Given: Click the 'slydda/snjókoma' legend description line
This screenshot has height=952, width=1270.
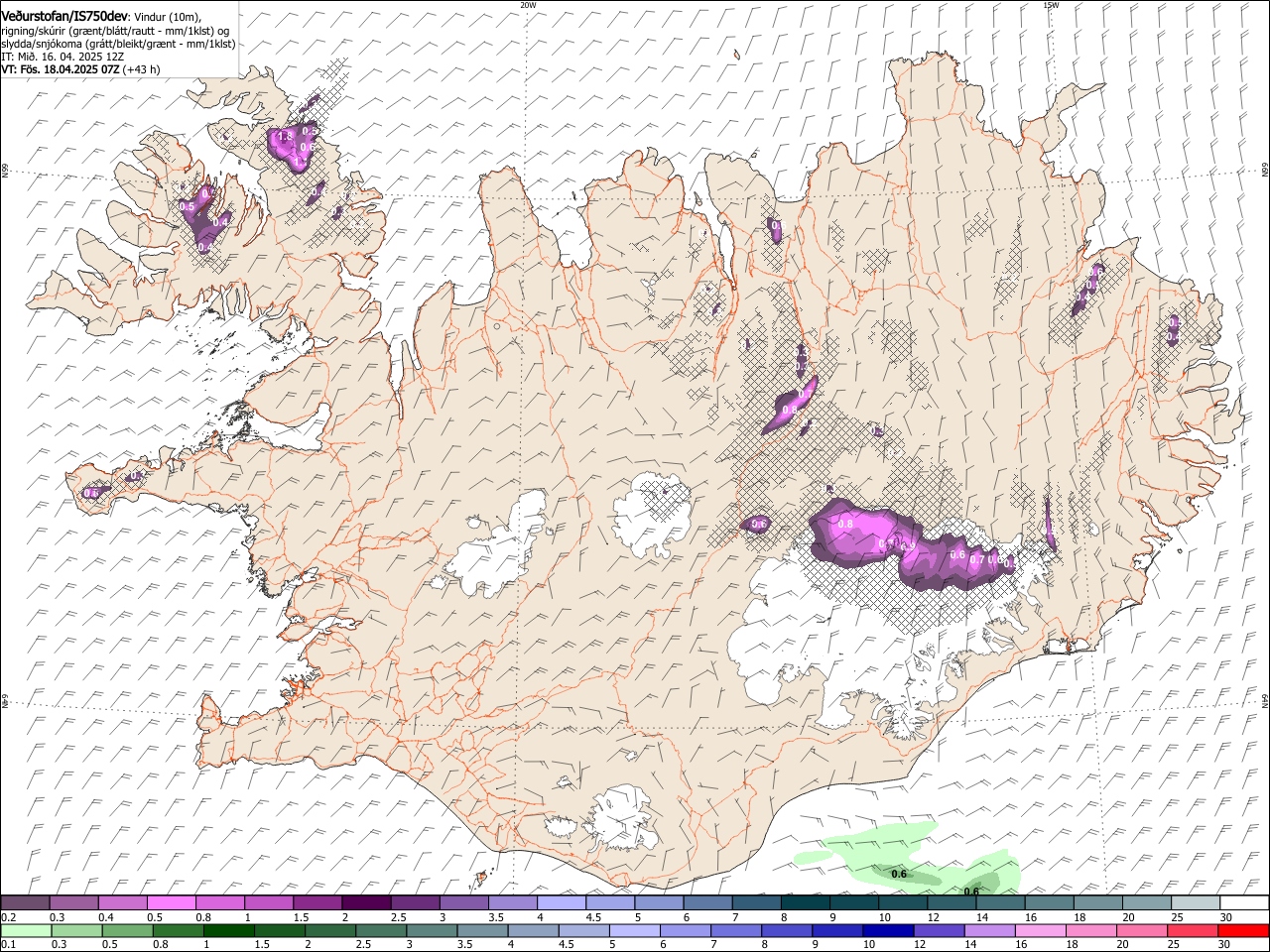Looking at the screenshot, I should pyautogui.click(x=118, y=44).
